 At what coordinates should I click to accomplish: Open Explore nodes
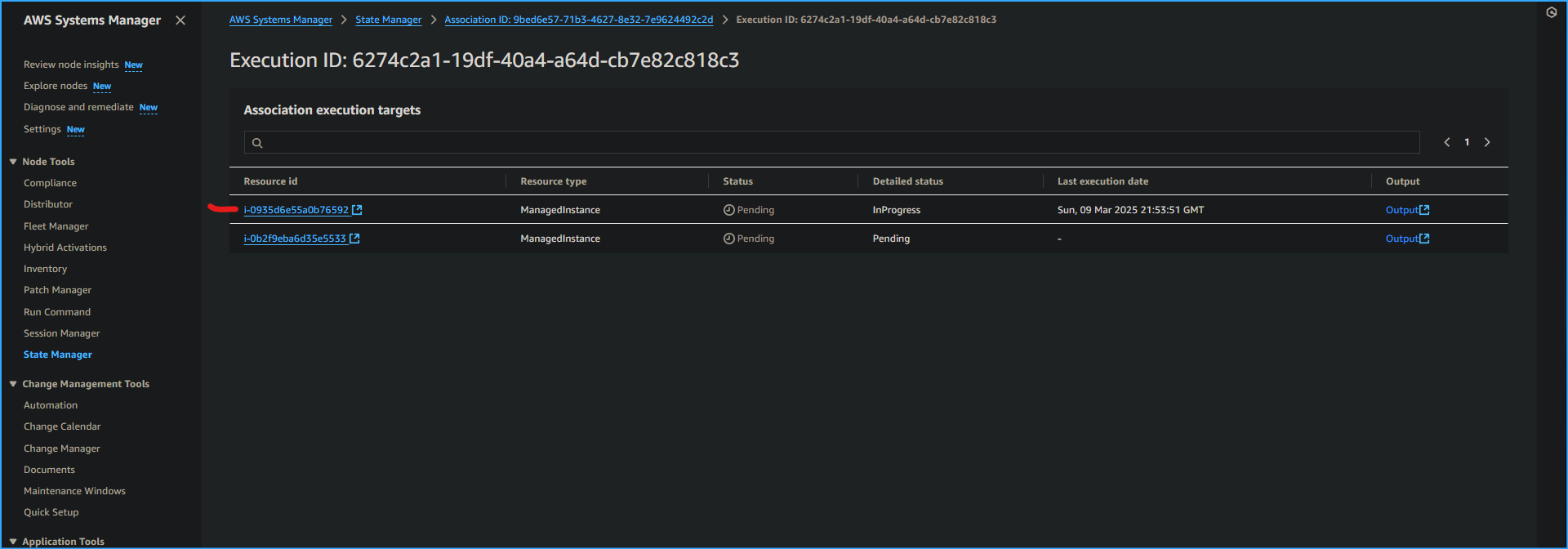pyautogui.click(x=56, y=86)
